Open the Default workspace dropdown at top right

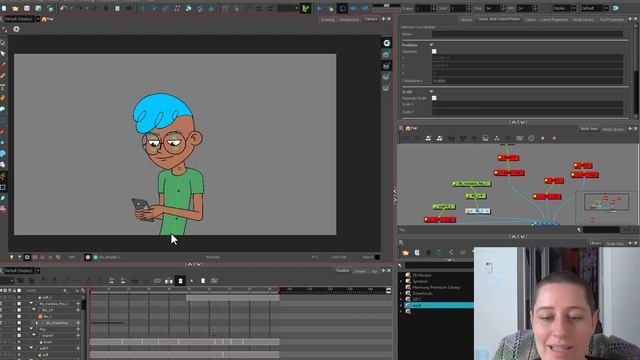tap(595, 8)
